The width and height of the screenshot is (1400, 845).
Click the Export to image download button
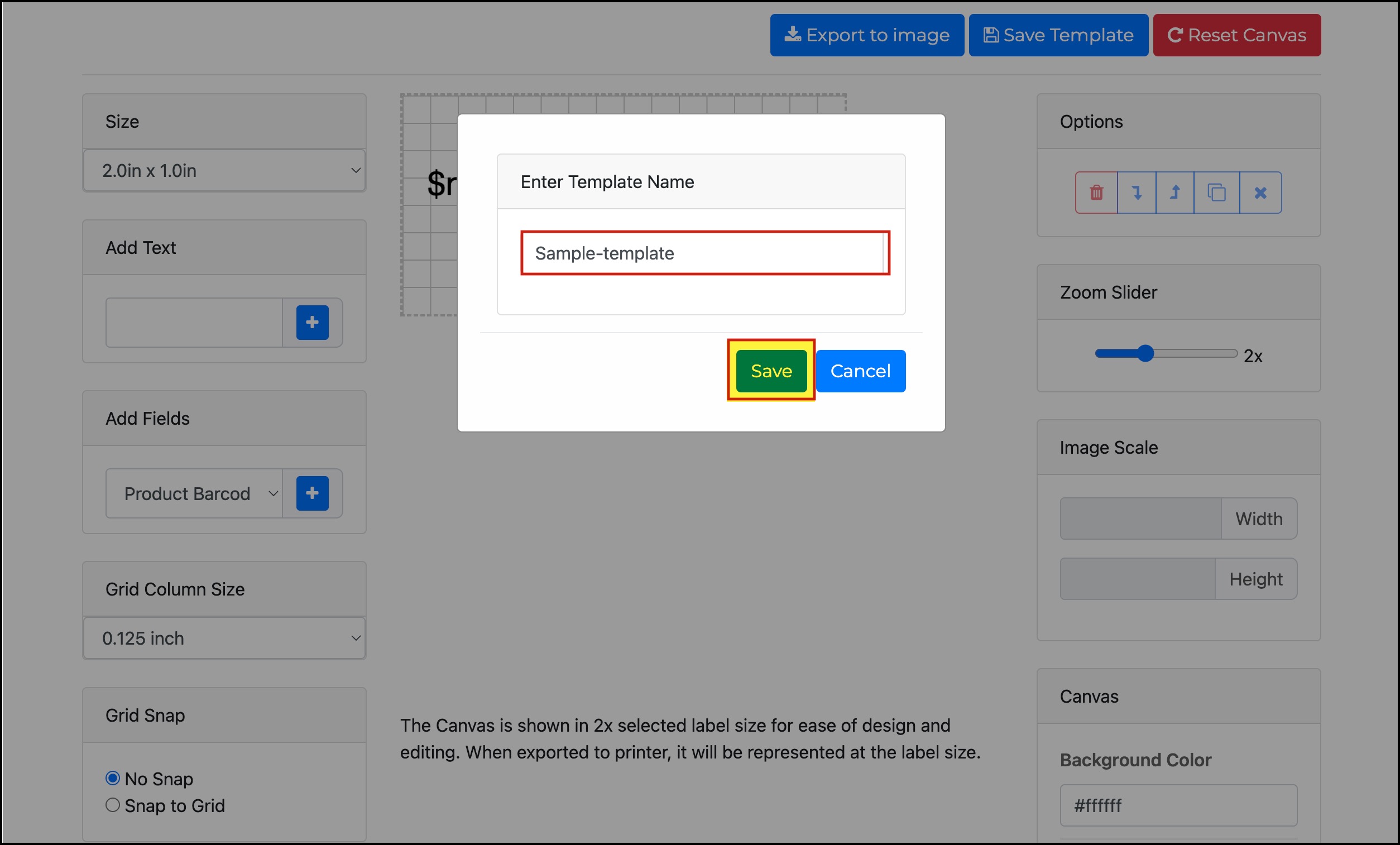866,35
